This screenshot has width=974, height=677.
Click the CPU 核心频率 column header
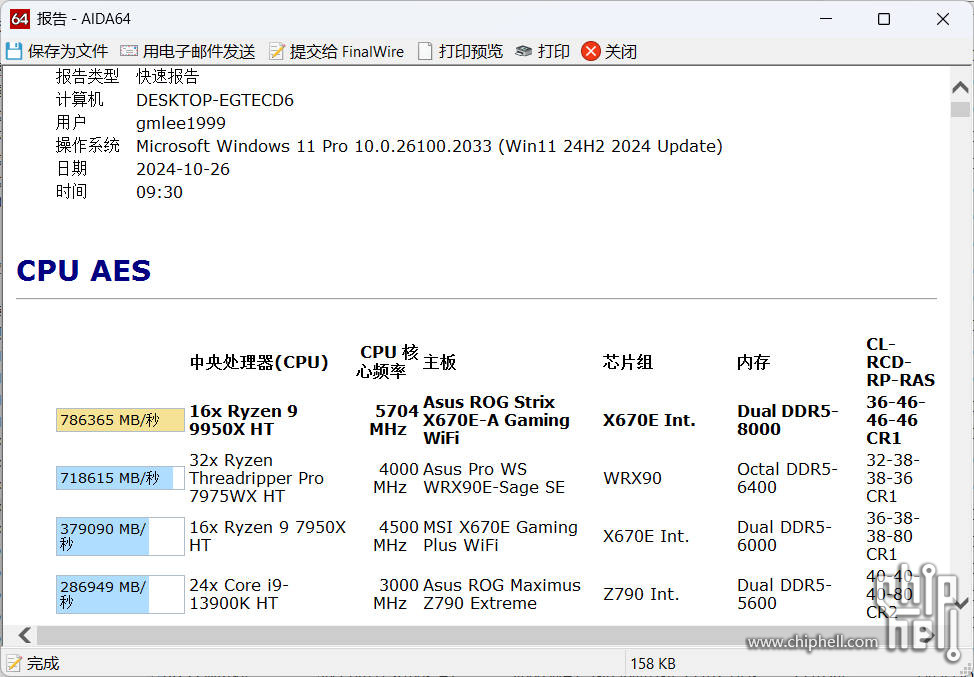[388, 361]
